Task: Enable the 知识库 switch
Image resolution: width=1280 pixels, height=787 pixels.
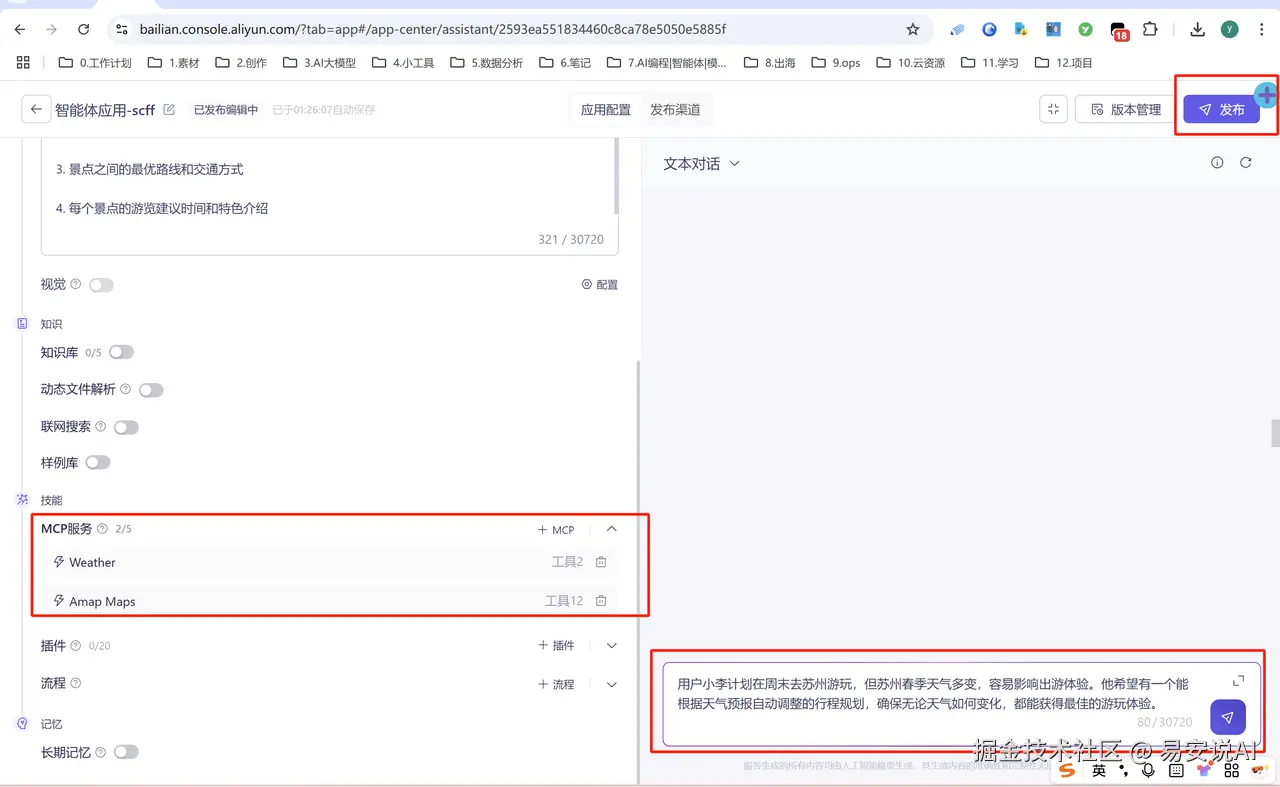Action: tap(121, 352)
